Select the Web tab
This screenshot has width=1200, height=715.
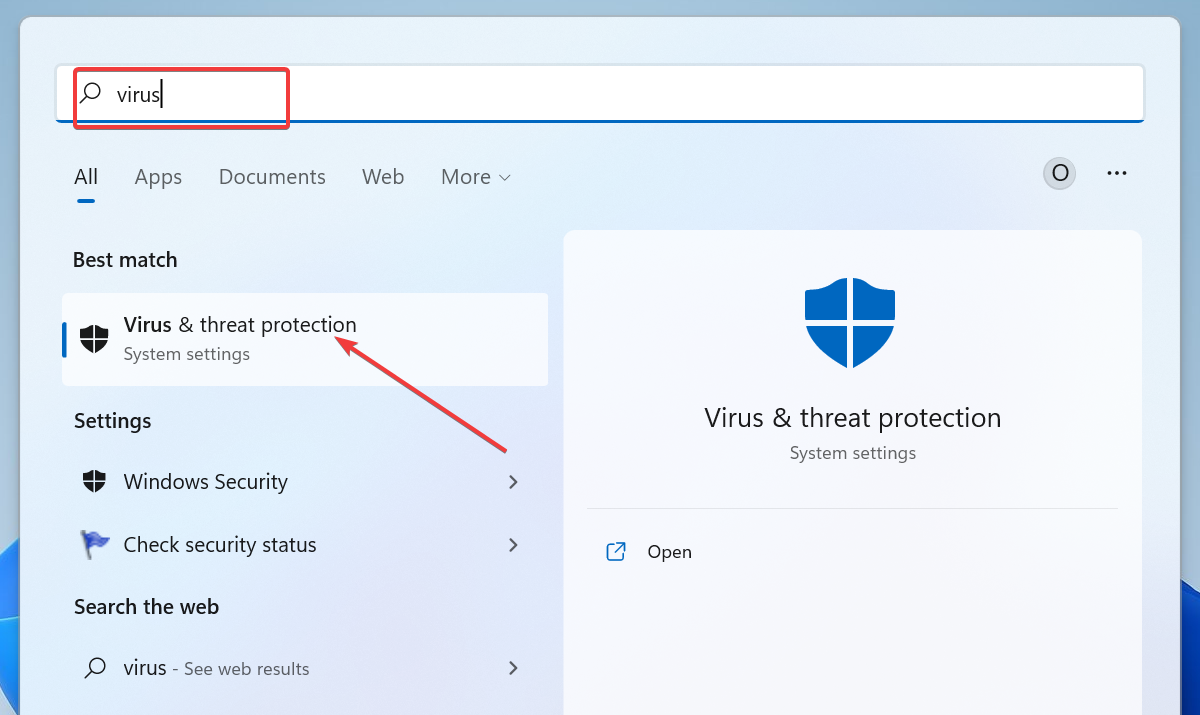pyautogui.click(x=383, y=177)
